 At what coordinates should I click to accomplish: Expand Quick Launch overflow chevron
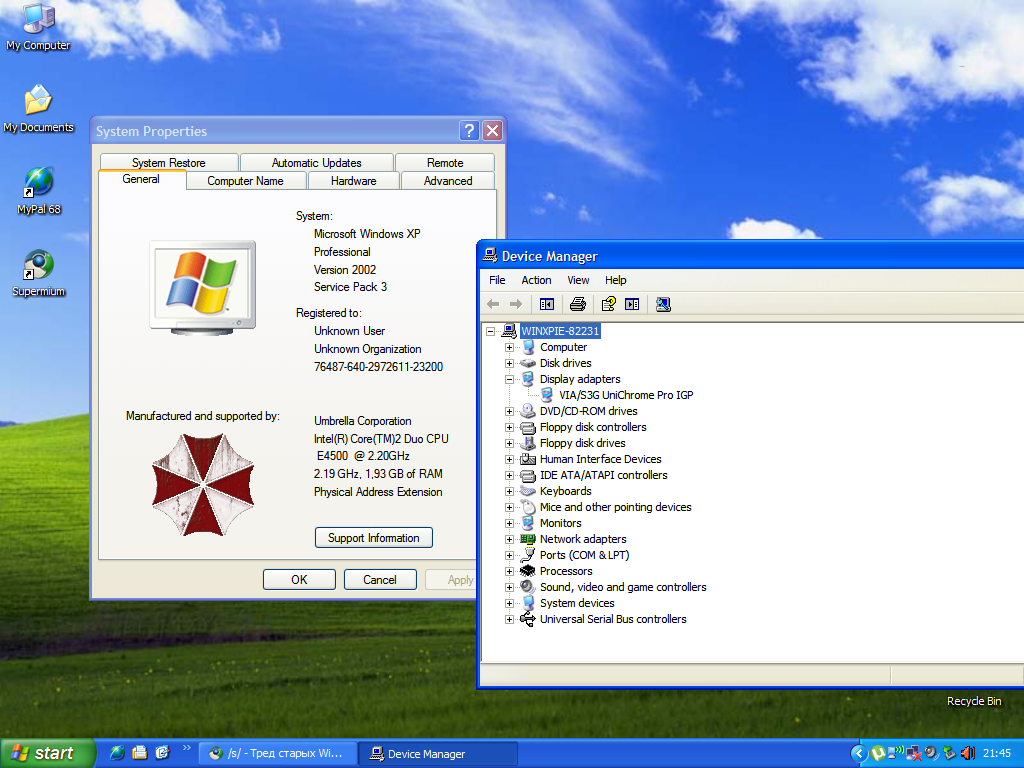pyautogui.click(x=187, y=748)
